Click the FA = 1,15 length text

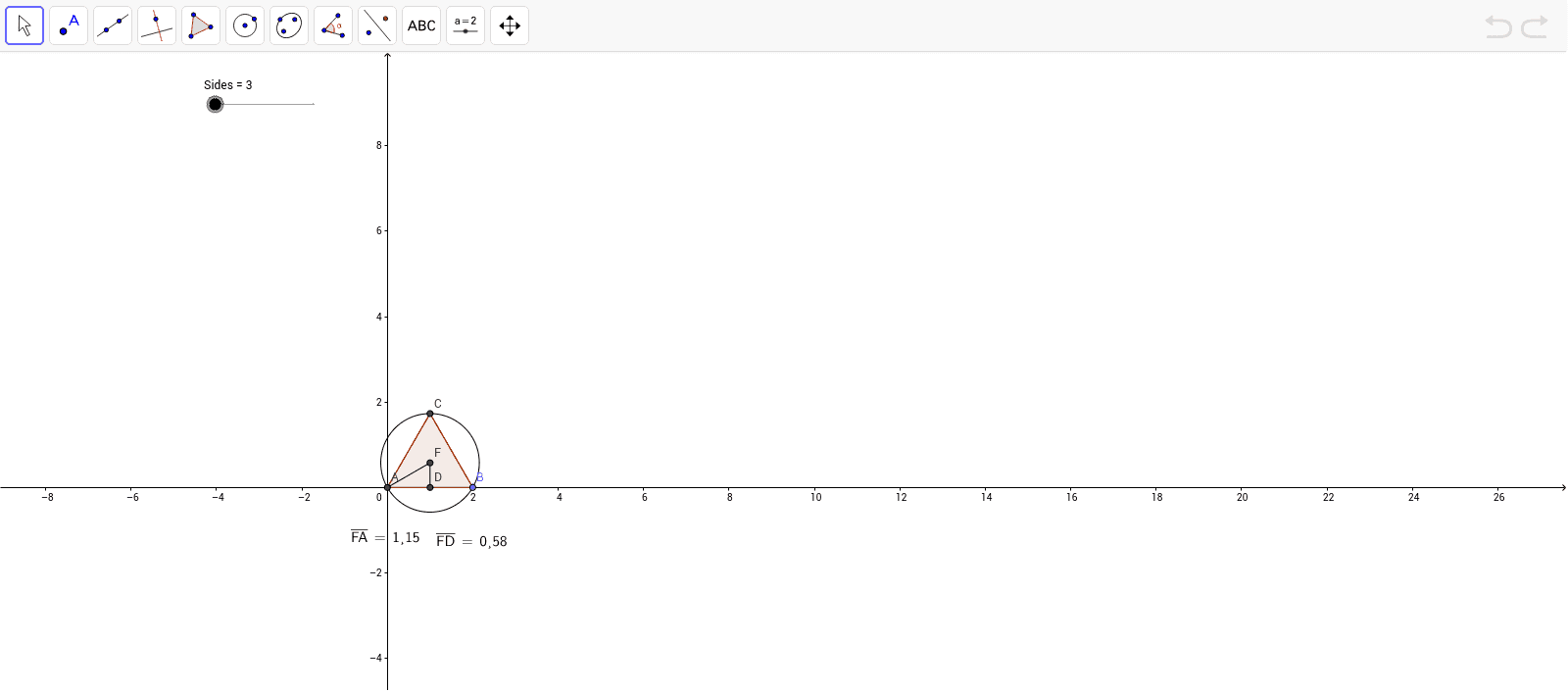(x=385, y=537)
